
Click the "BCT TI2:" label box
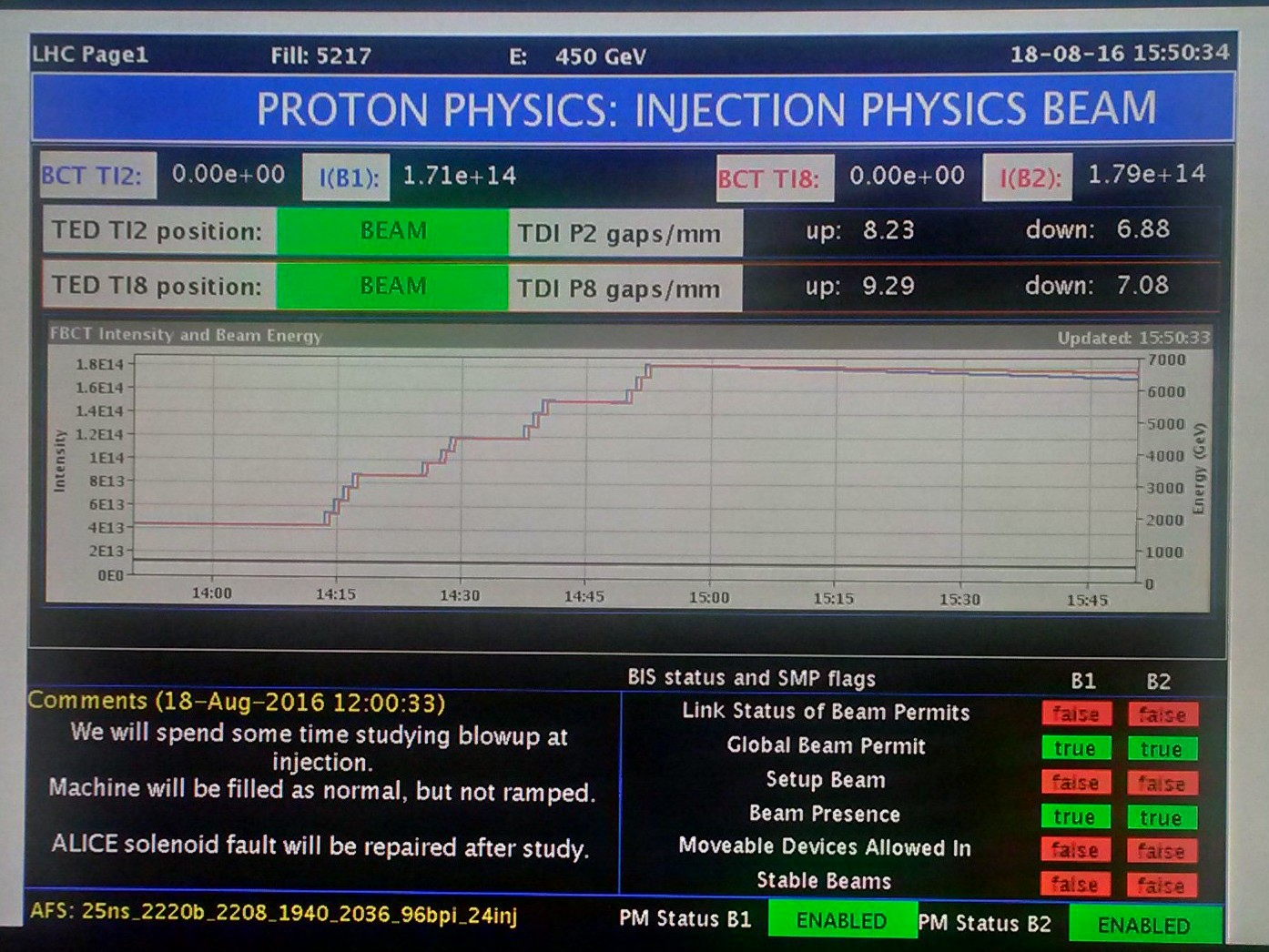tap(97, 176)
